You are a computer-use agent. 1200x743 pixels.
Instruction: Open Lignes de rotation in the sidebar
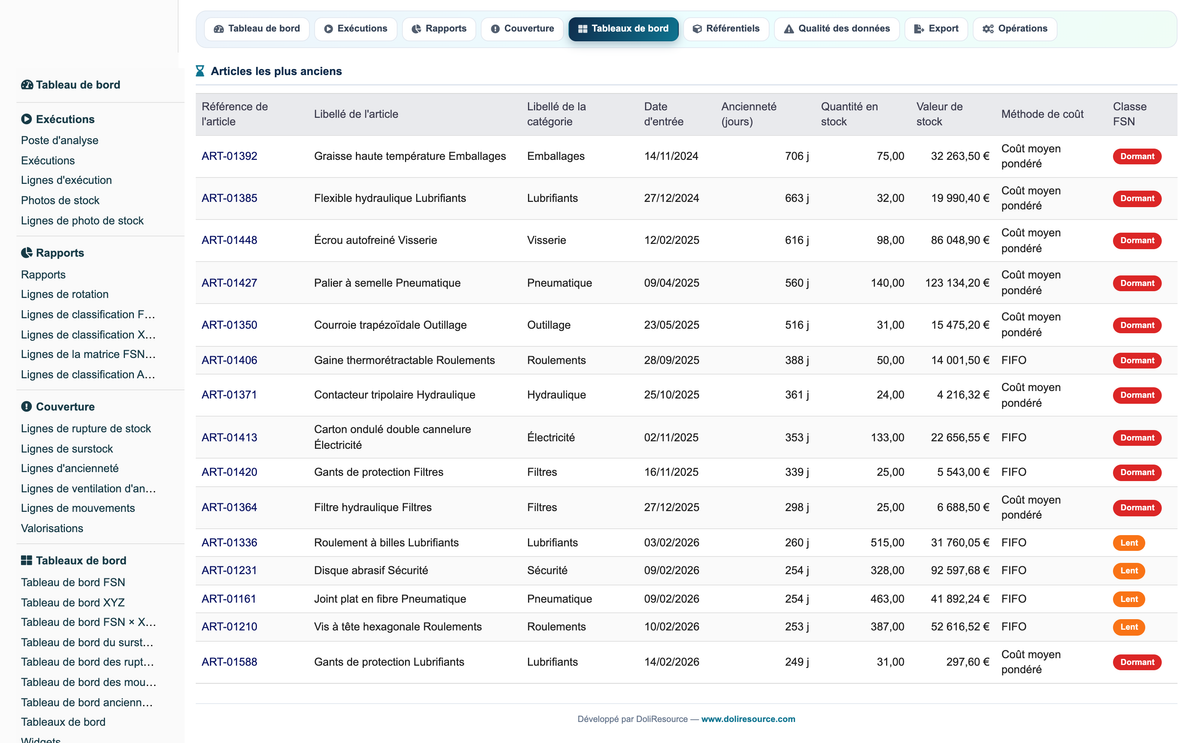tap(65, 295)
